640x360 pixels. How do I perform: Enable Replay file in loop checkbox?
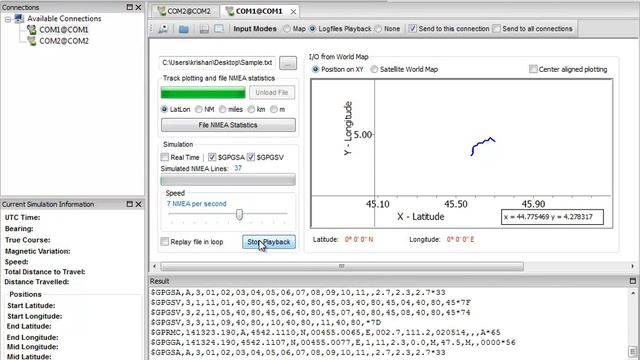(x=164, y=242)
